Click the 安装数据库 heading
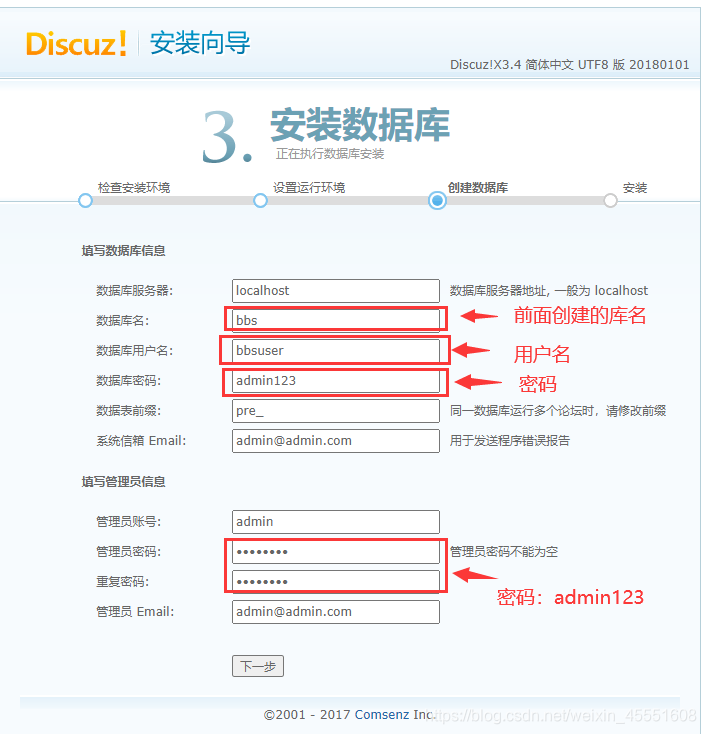The width and height of the screenshot is (706, 734). click(360, 125)
